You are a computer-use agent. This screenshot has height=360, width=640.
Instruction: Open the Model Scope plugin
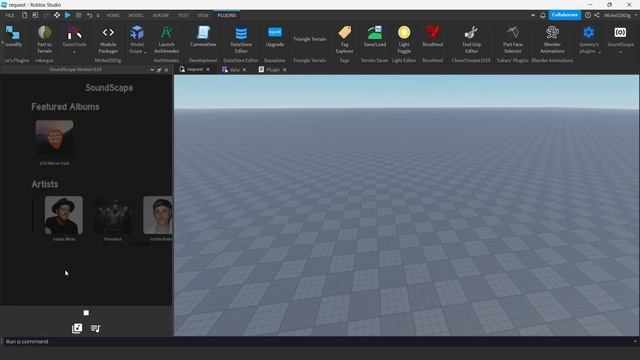coord(137,39)
